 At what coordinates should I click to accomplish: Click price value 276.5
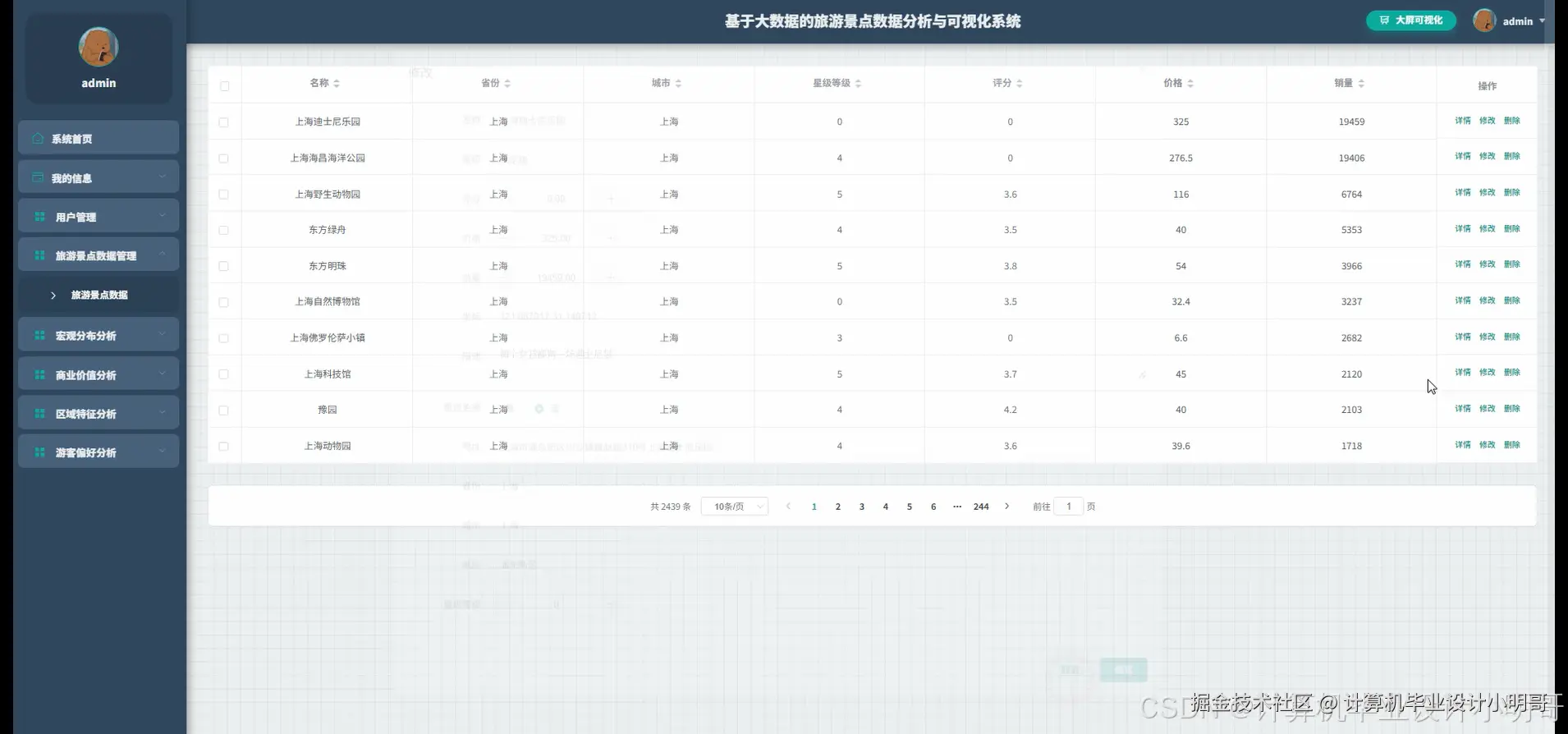pos(1181,158)
